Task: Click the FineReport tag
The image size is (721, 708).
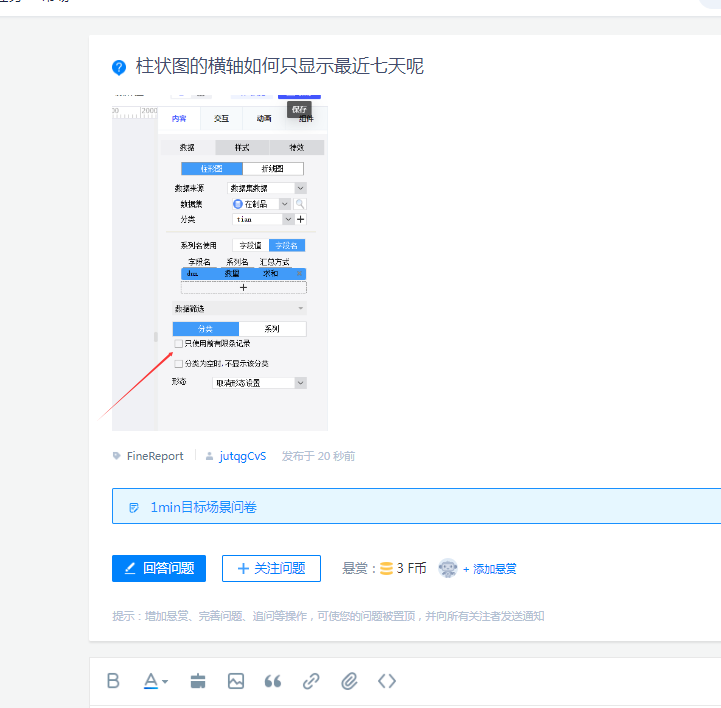Action: (155, 456)
